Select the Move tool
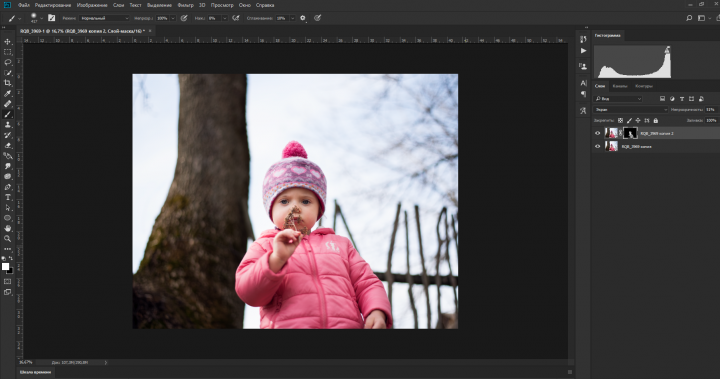This screenshot has width=720, height=379. [x=8, y=42]
